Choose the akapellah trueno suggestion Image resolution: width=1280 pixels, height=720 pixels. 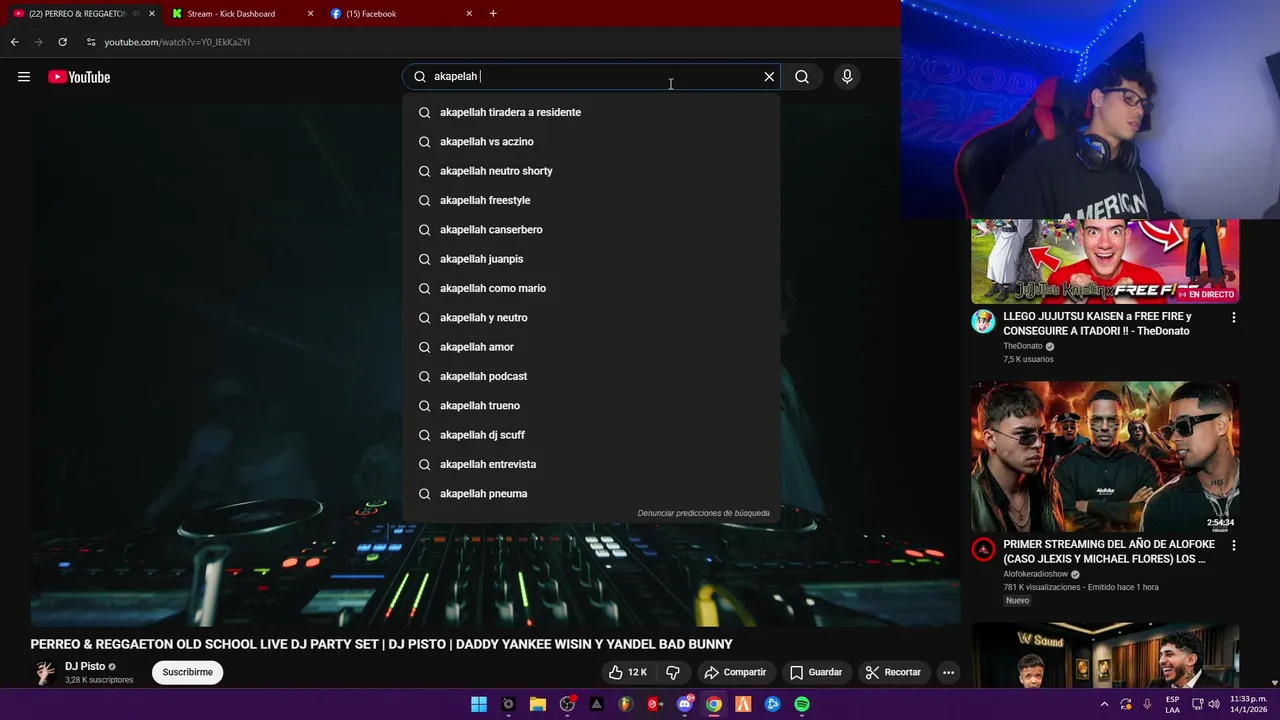coord(591,406)
